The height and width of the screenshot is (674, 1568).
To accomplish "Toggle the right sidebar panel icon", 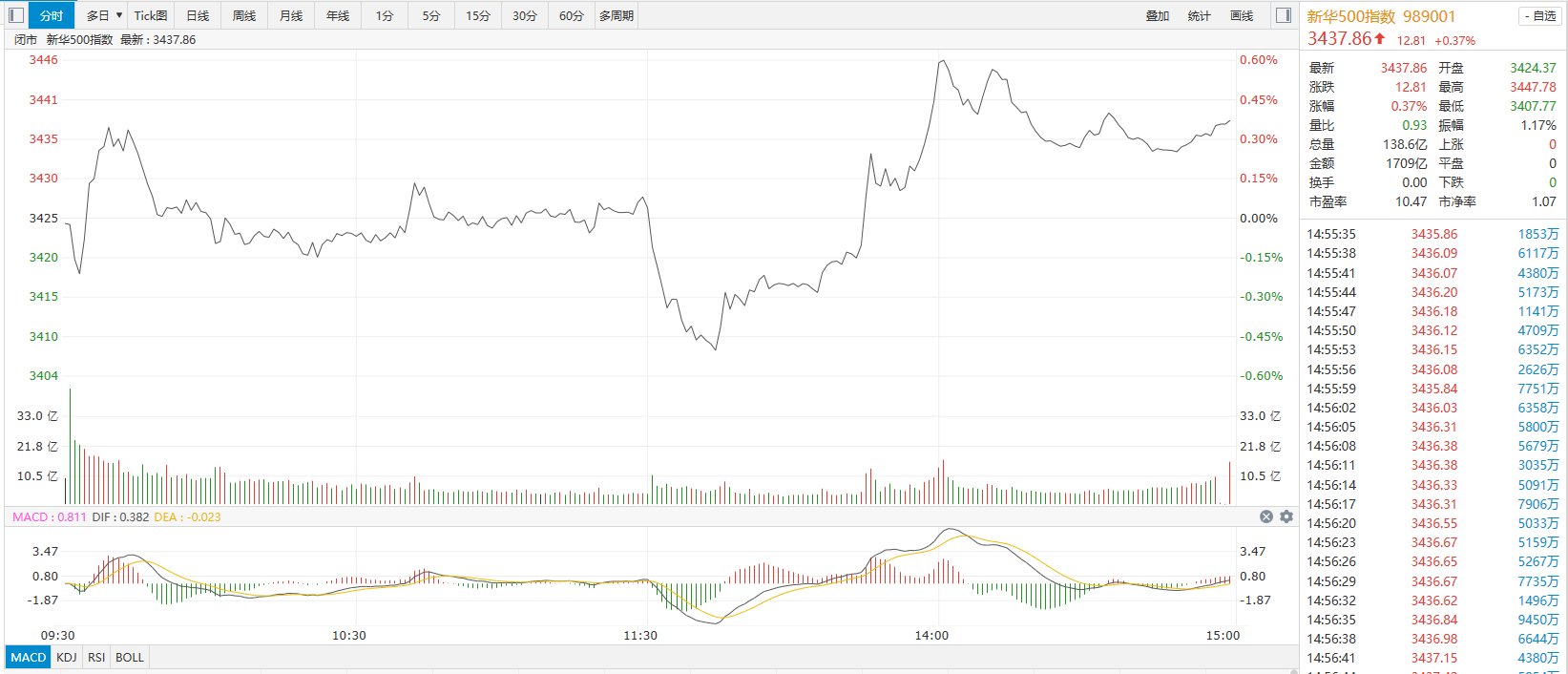I will click(1284, 15).
